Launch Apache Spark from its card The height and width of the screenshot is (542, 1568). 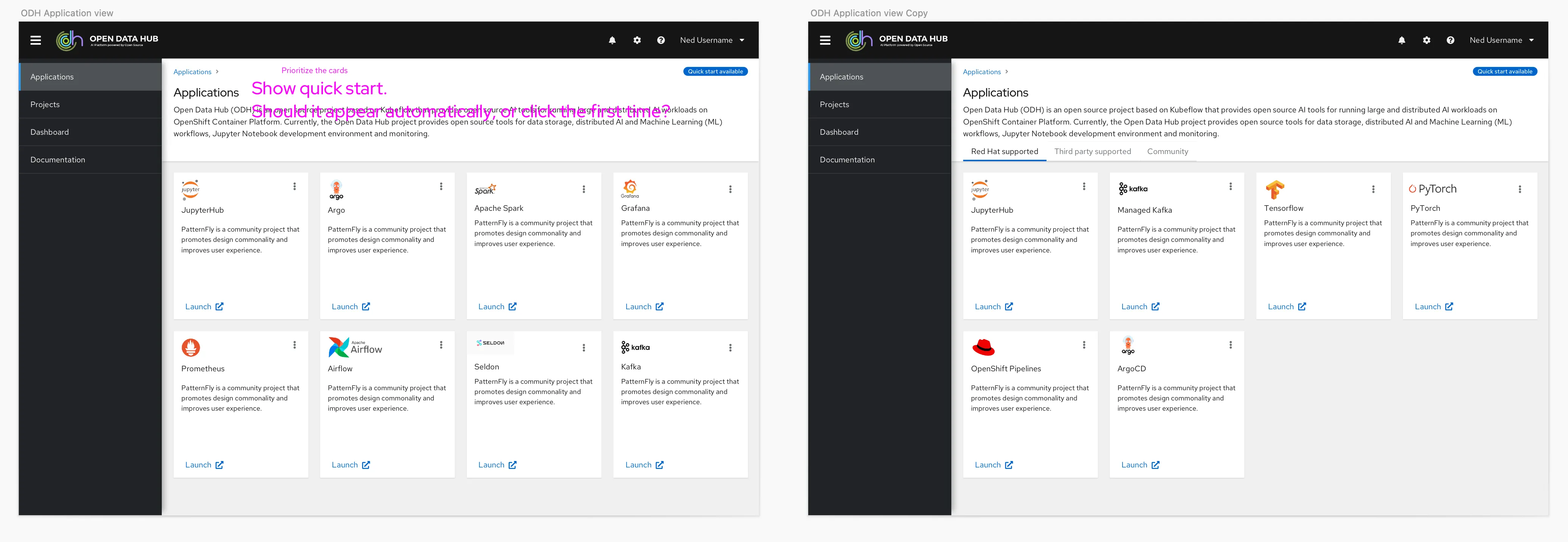coord(497,307)
